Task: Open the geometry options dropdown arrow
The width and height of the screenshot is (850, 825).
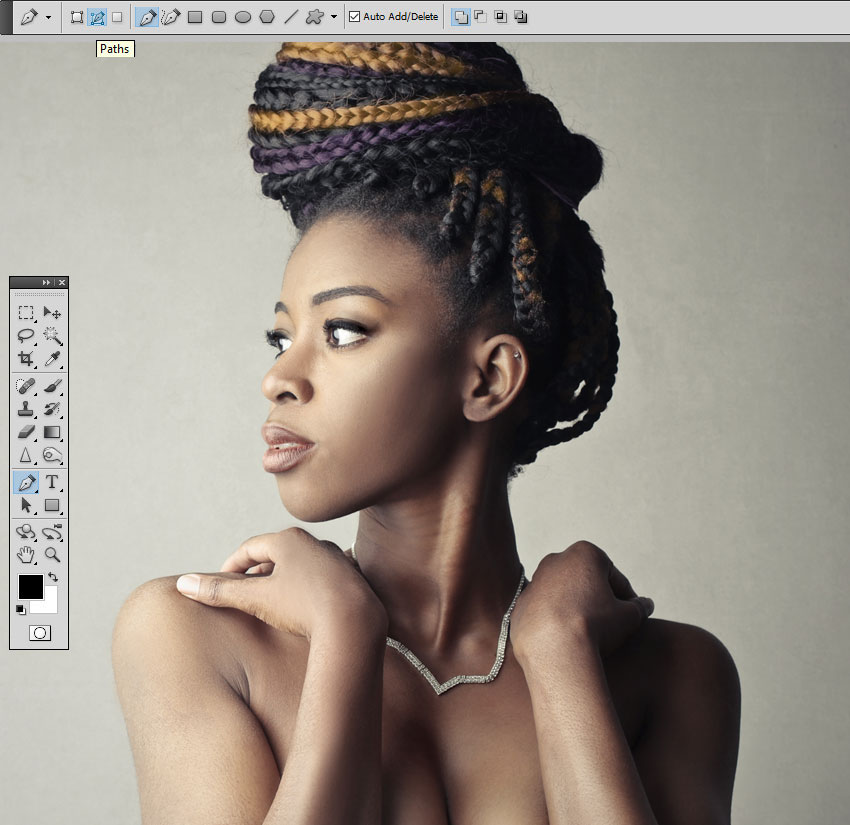Action: coord(334,17)
